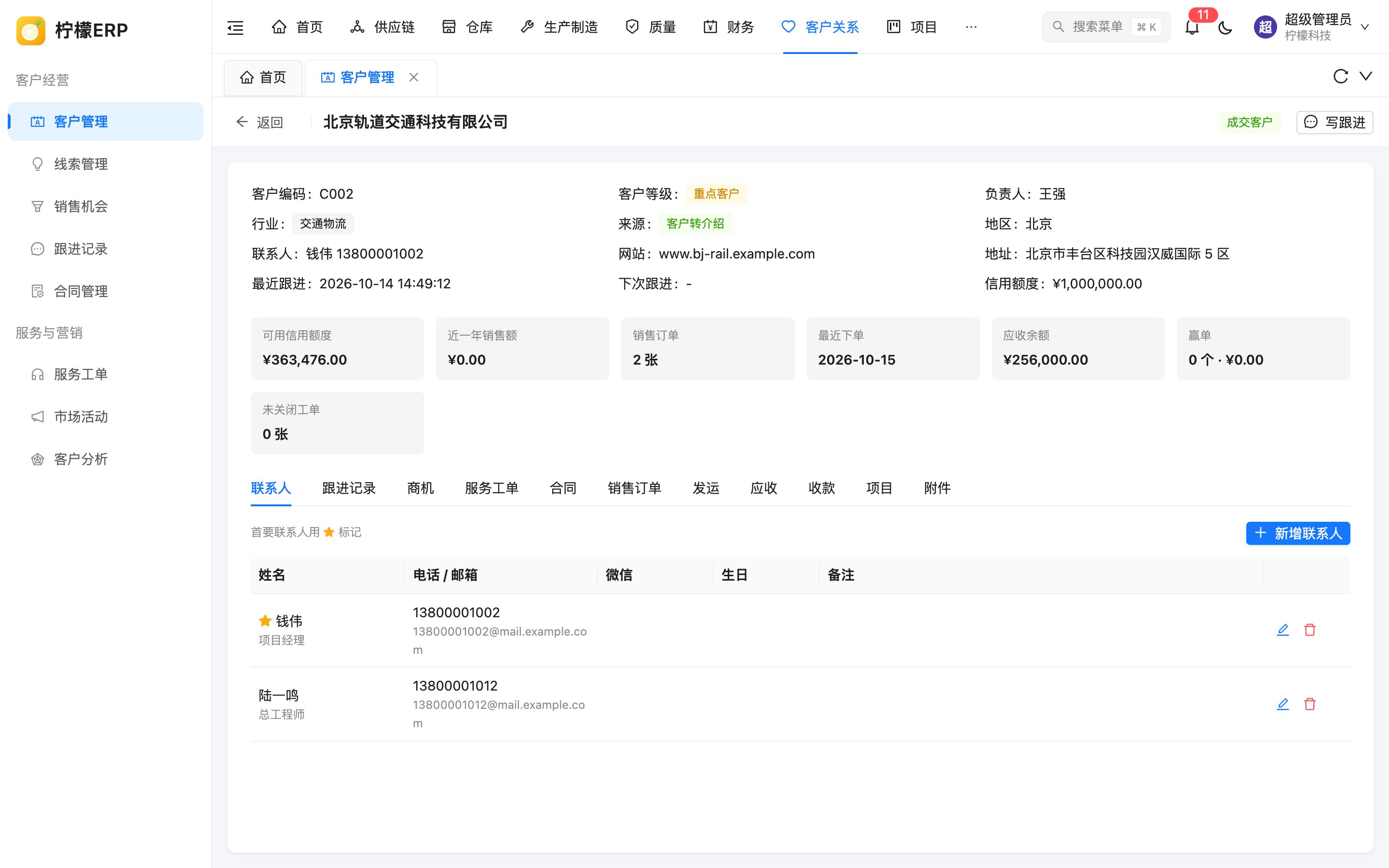
Task: Click the 成交客户 status tag
Action: (1250, 122)
